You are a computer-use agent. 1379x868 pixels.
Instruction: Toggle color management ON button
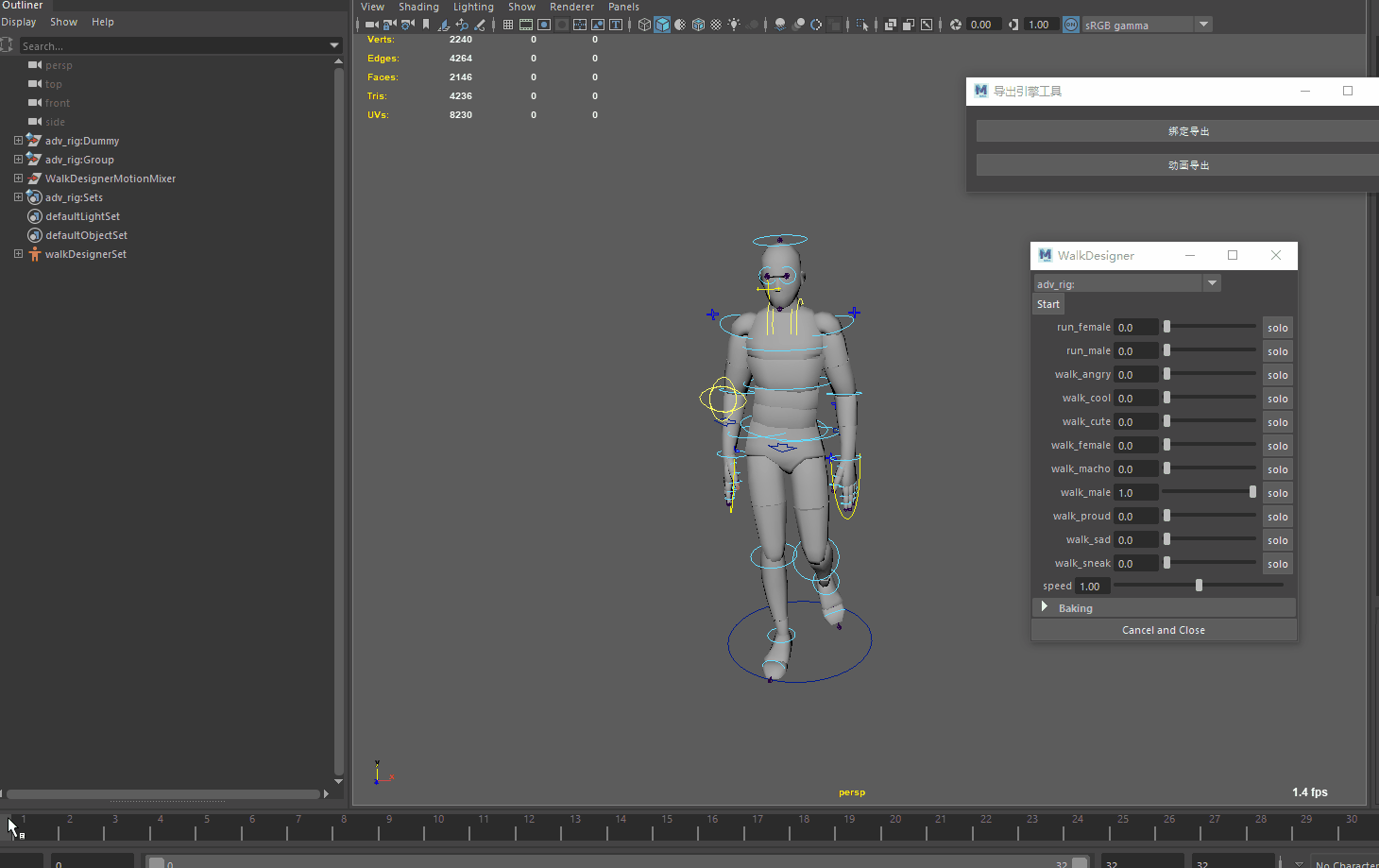pos(1071,25)
